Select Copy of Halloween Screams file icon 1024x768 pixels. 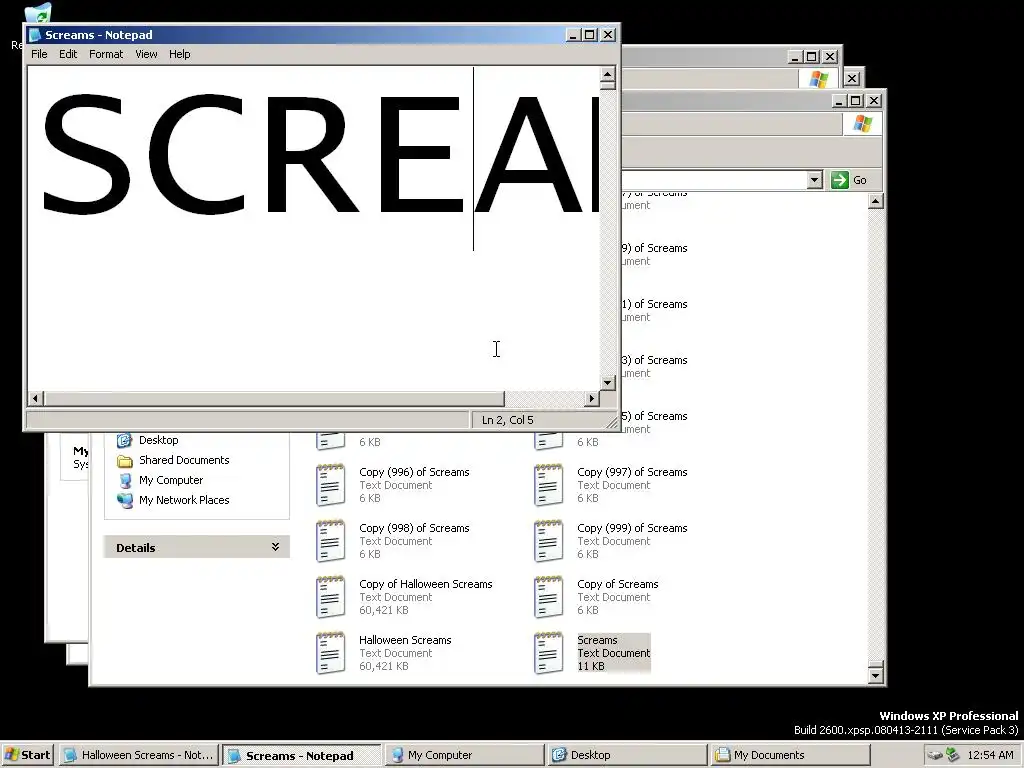pos(330,597)
